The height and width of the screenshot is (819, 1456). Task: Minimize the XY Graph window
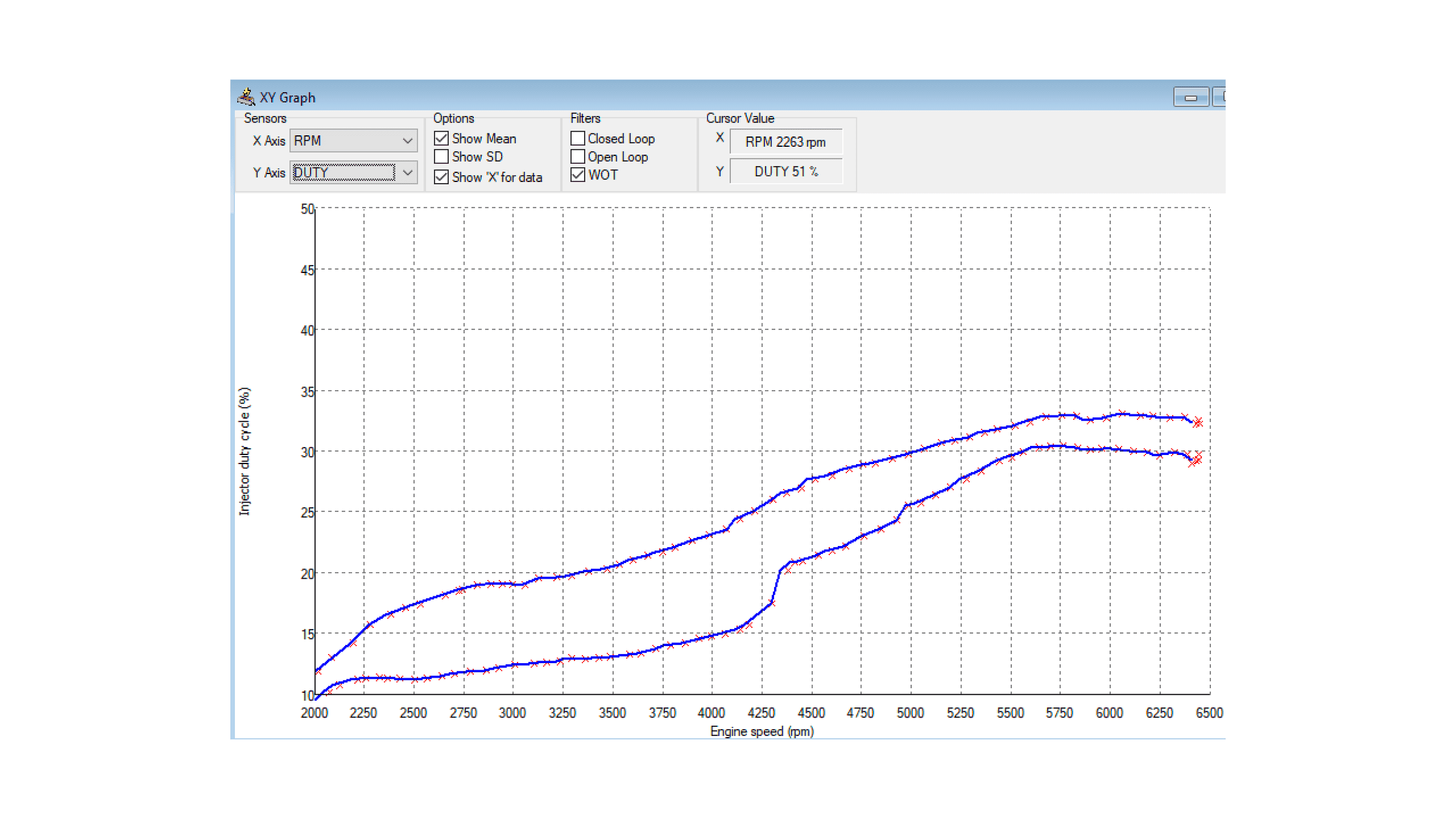click(1190, 96)
